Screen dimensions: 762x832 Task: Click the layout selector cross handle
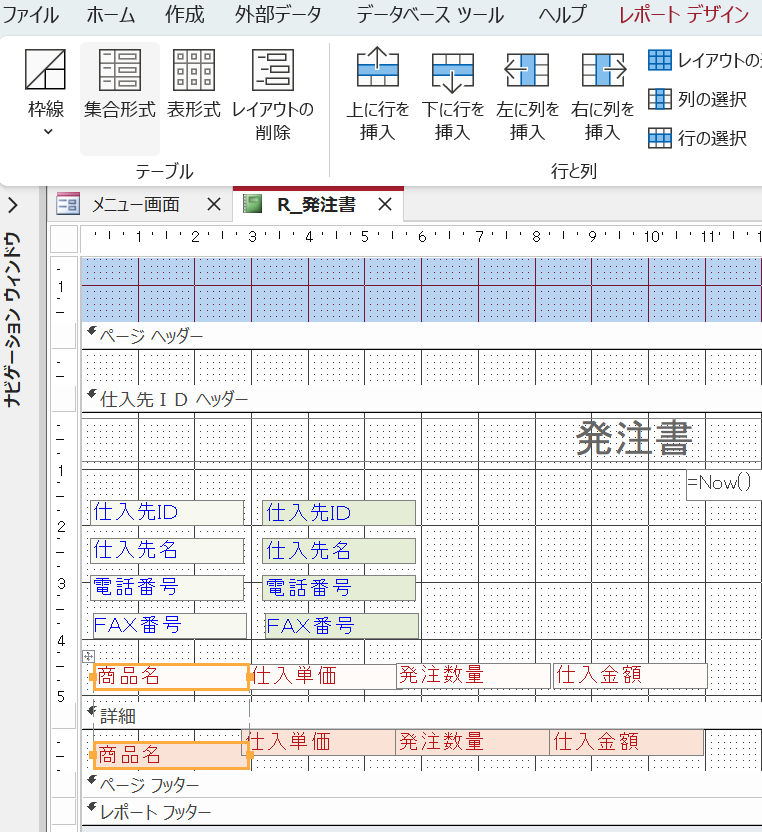[x=88, y=656]
